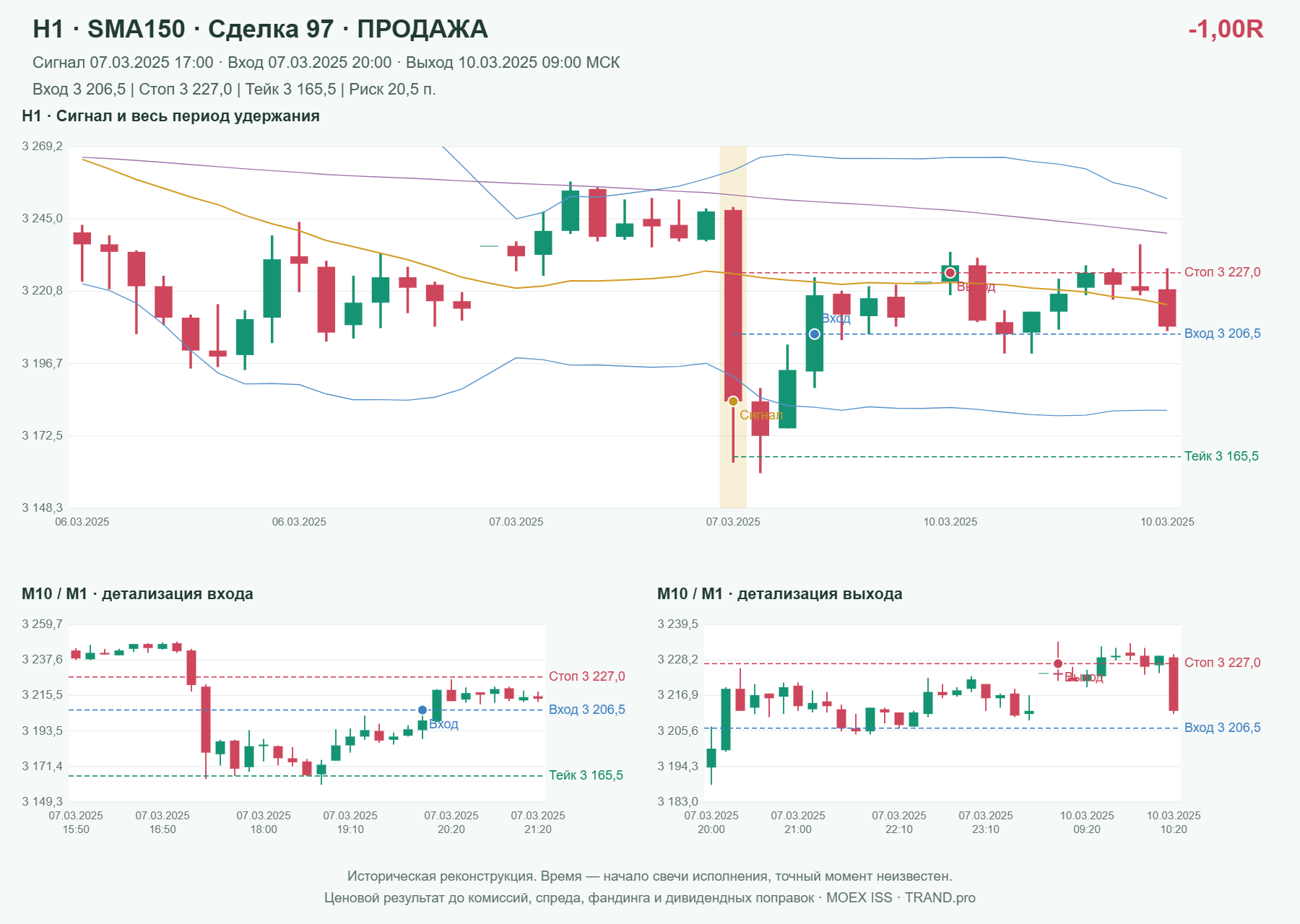Viewport: 1300px width, 924px height.
Task: Click the -1,00R result value
Action: click(x=1226, y=29)
